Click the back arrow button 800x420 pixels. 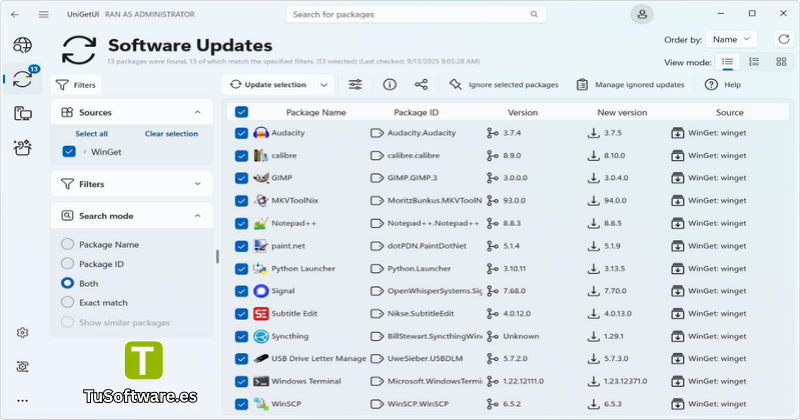(x=15, y=14)
